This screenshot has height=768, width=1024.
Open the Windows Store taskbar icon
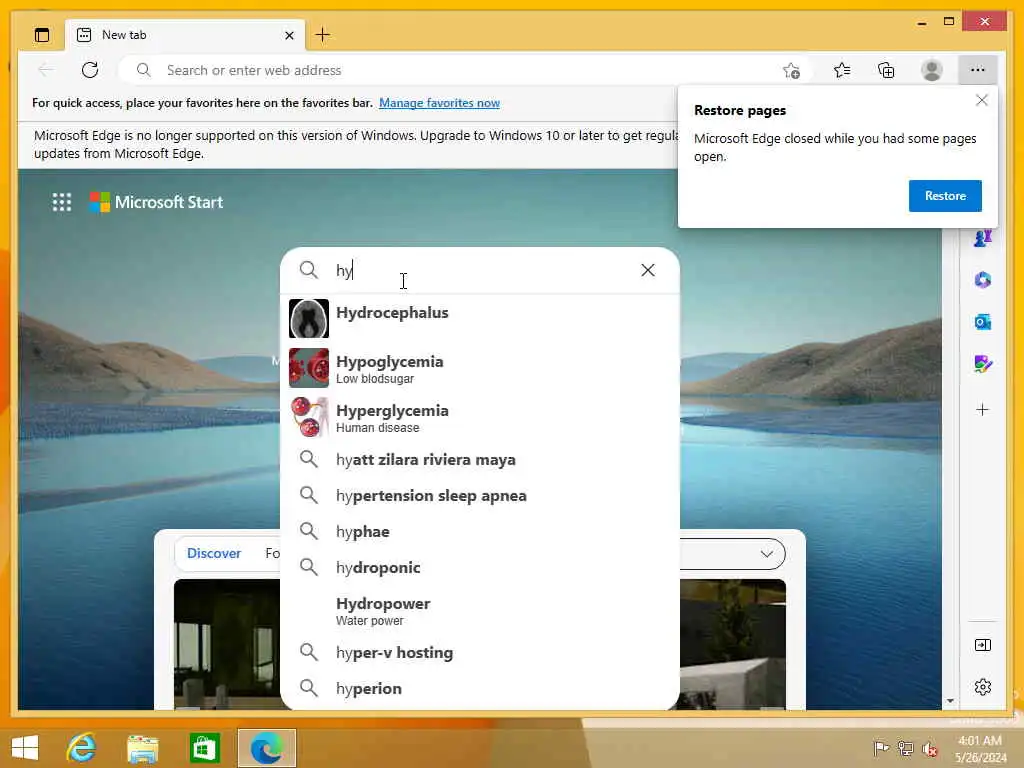[204, 748]
